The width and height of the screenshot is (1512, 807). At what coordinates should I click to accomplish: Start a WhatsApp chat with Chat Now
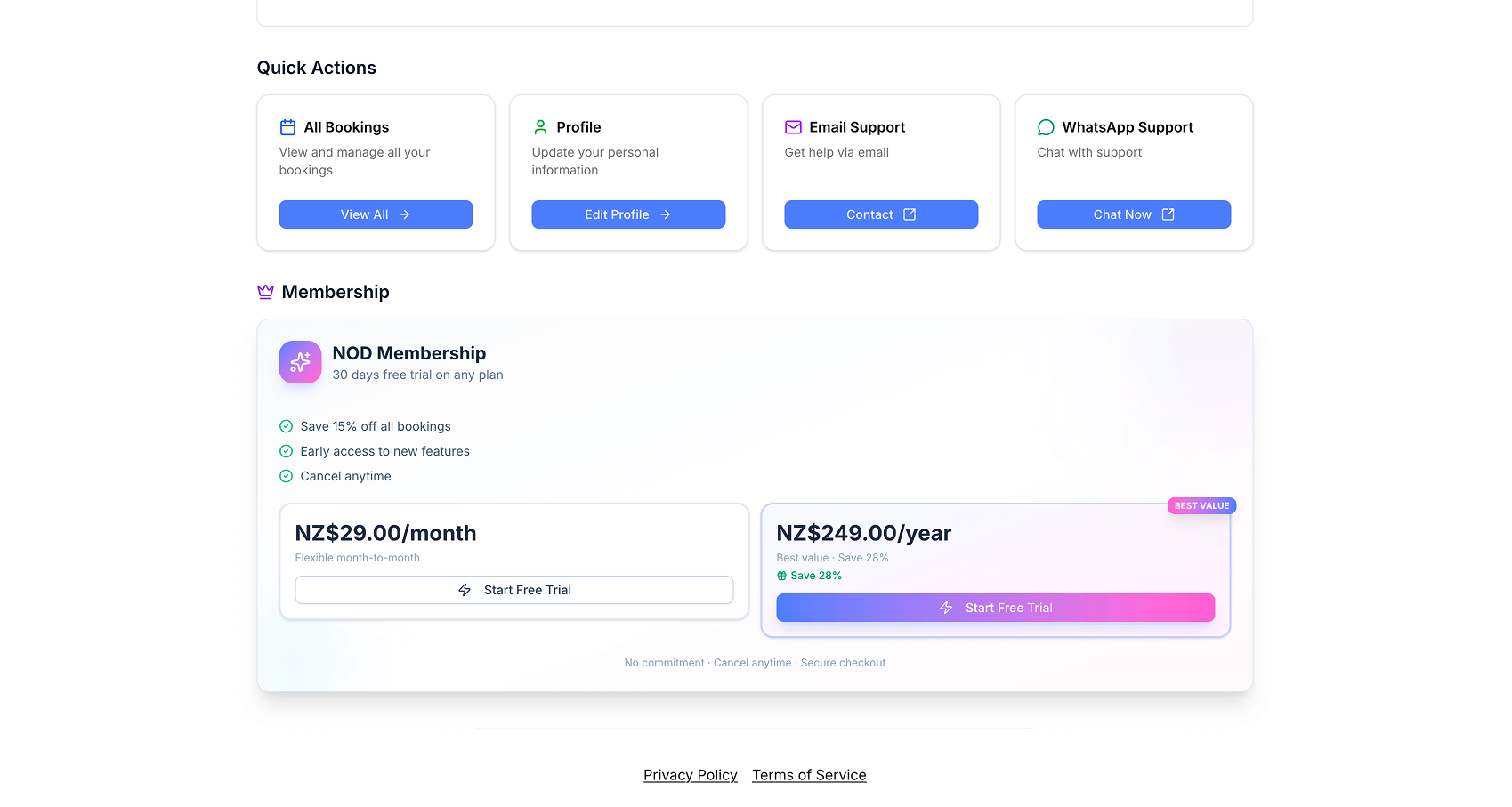[1134, 214]
